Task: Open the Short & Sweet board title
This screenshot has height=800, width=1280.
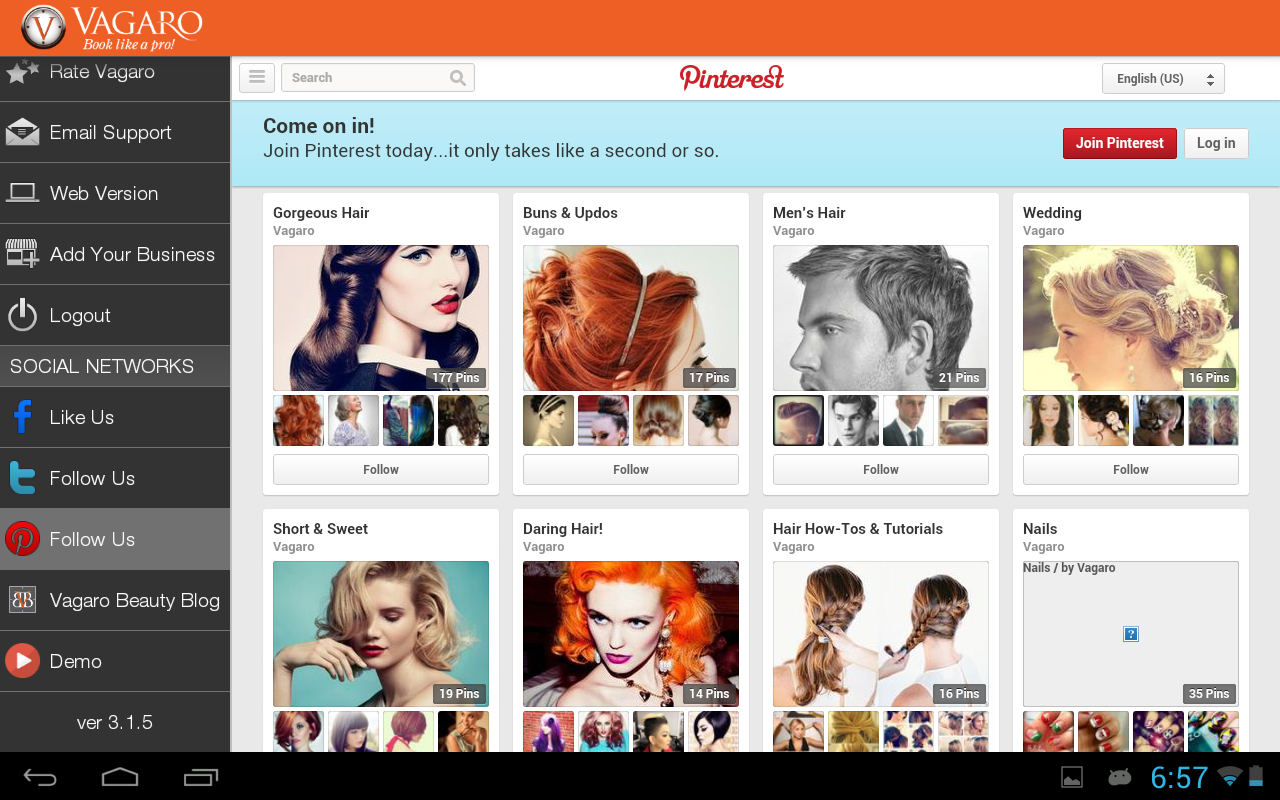Action: [320, 529]
